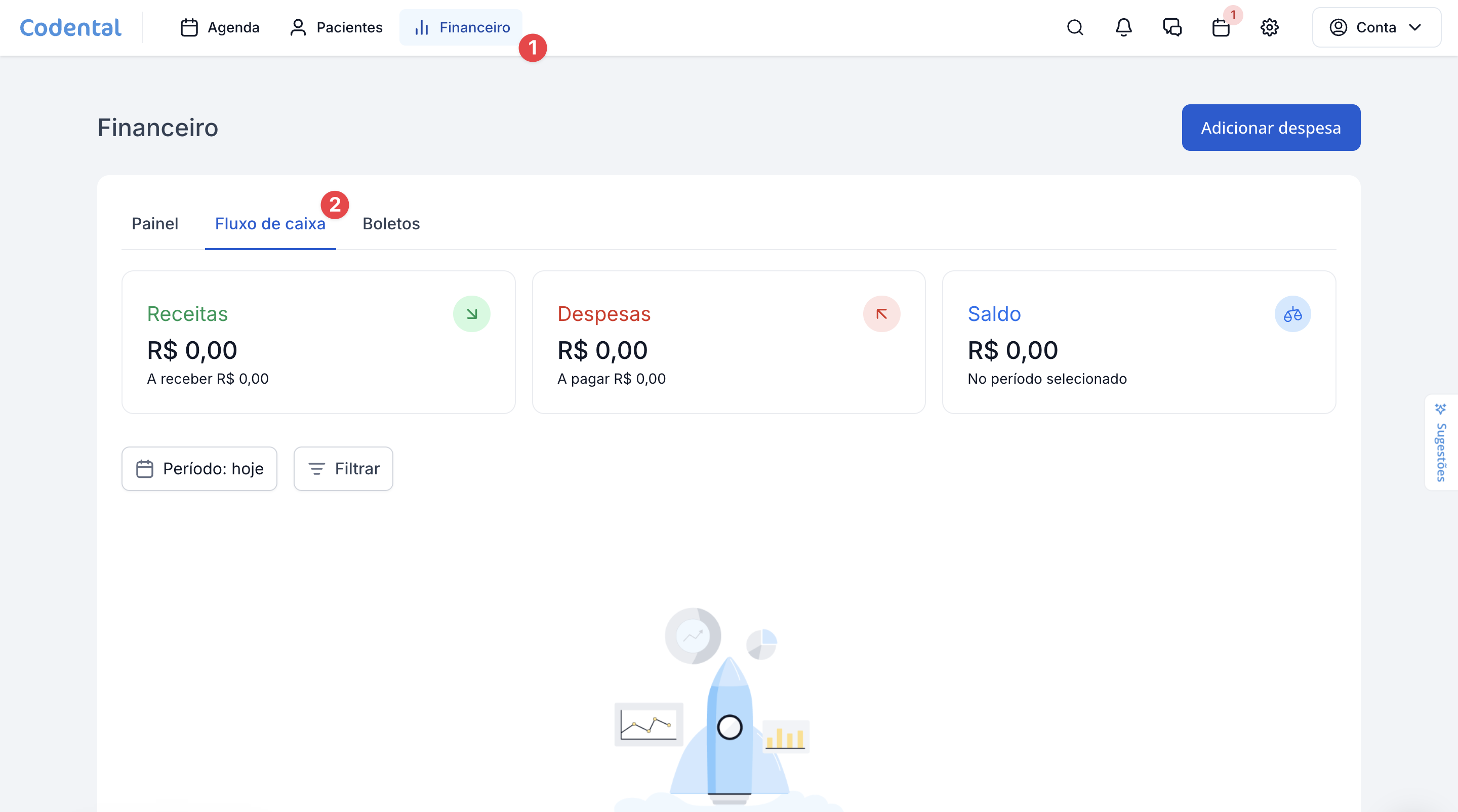
Task: Click the red Despesas arrow icon
Action: (881, 313)
